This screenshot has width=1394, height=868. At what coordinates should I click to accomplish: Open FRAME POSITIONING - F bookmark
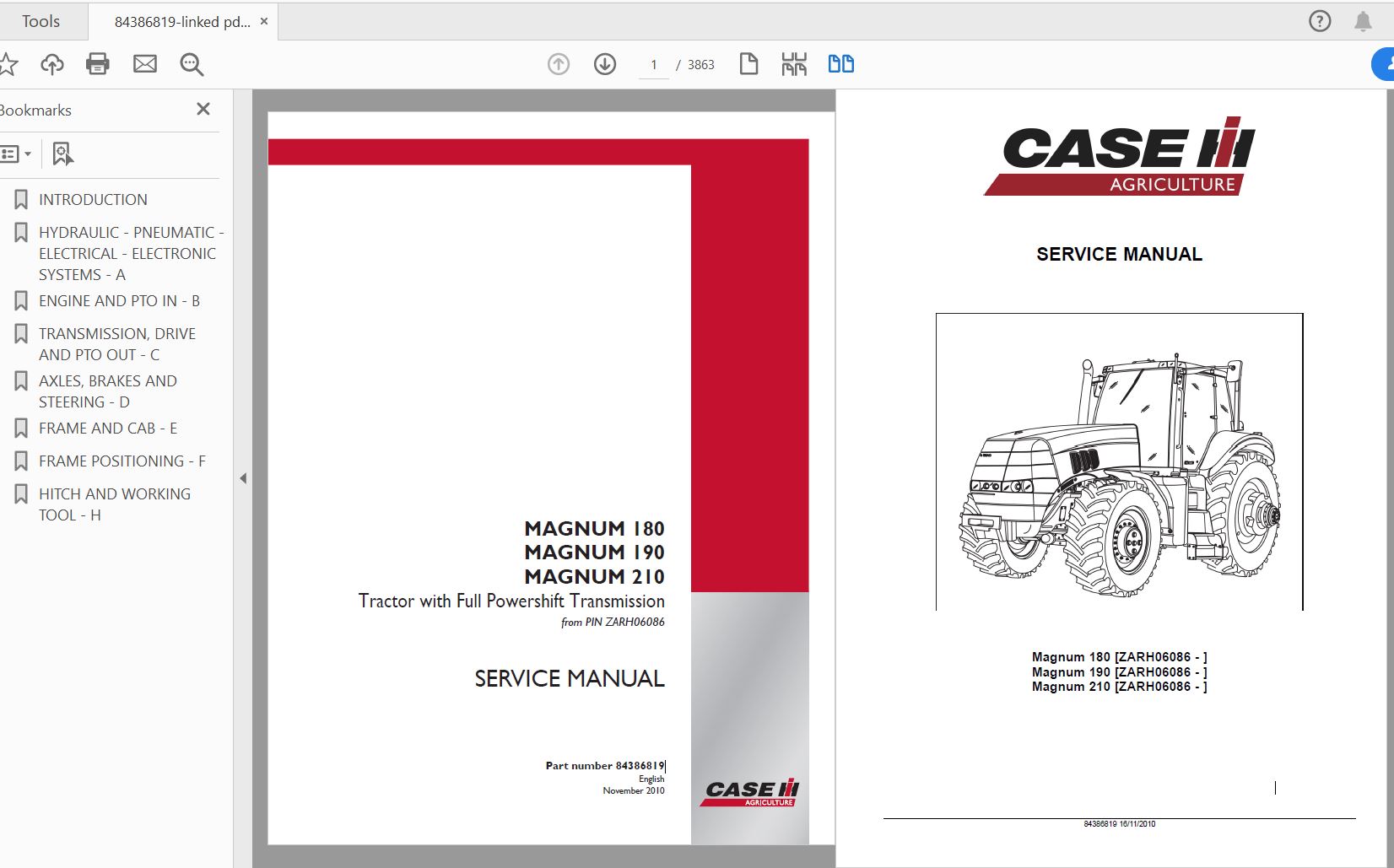click(x=122, y=461)
